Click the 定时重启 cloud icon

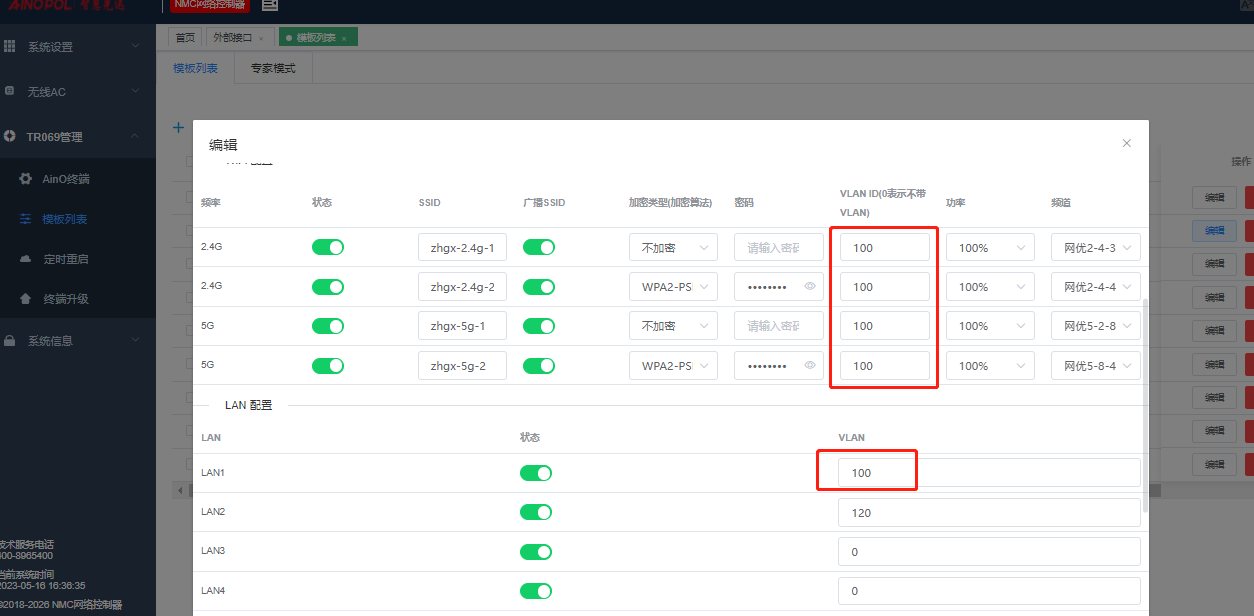pos(26,259)
